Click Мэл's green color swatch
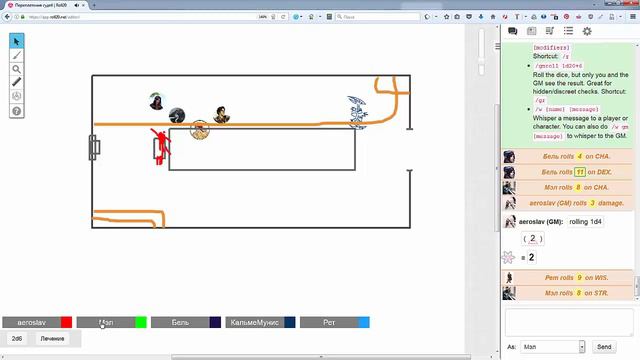This screenshot has width=640, height=360. [x=141, y=322]
